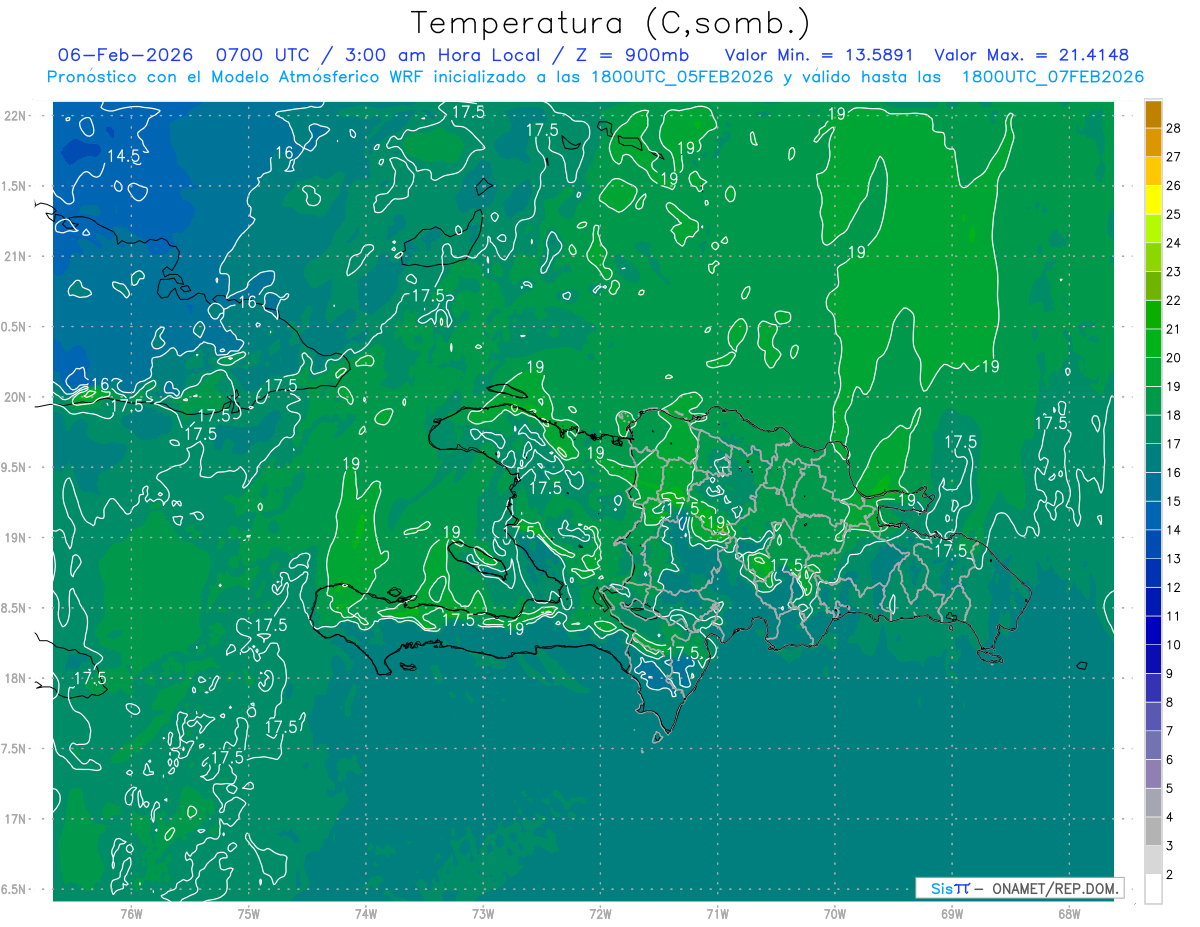Click the '18N' latitude axis label
Image resolution: width=1200 pixels, height=927 pixels.
[16, 679]
